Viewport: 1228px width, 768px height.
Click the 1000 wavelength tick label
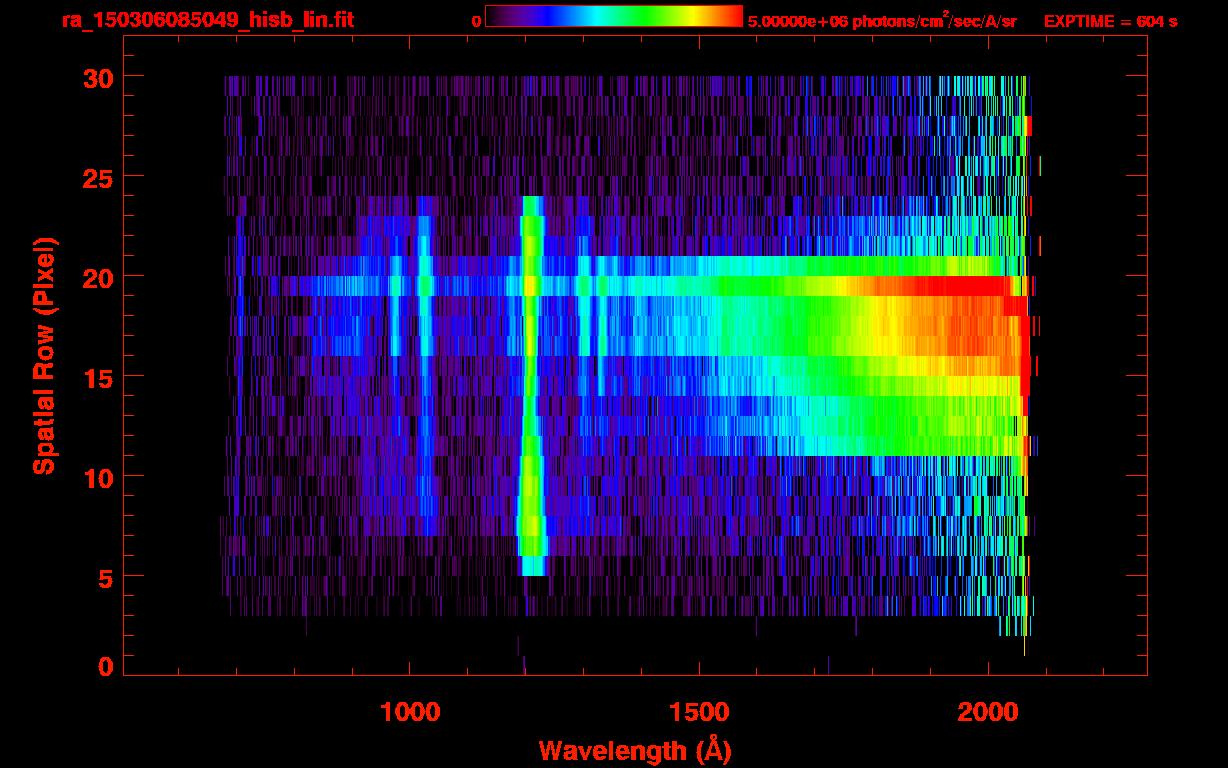click(x=410, y=712)
